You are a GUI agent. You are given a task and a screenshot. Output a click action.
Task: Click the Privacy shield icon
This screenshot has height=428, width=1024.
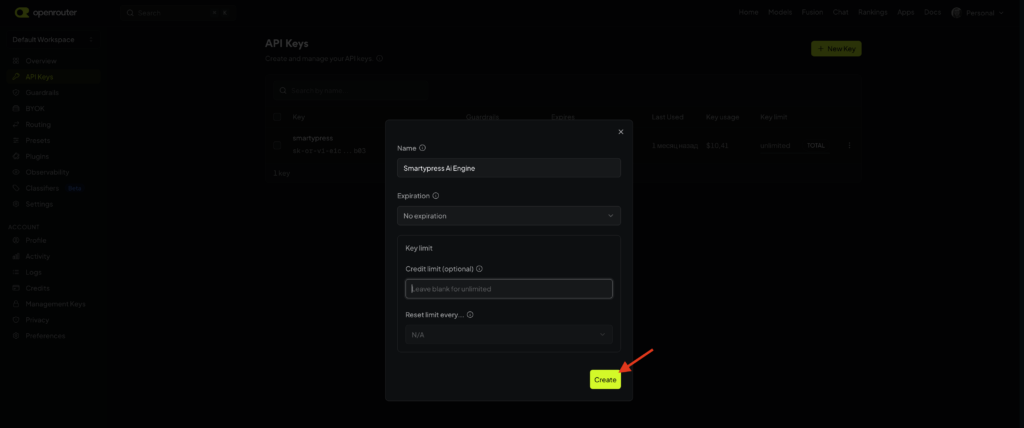click(16, 320)
